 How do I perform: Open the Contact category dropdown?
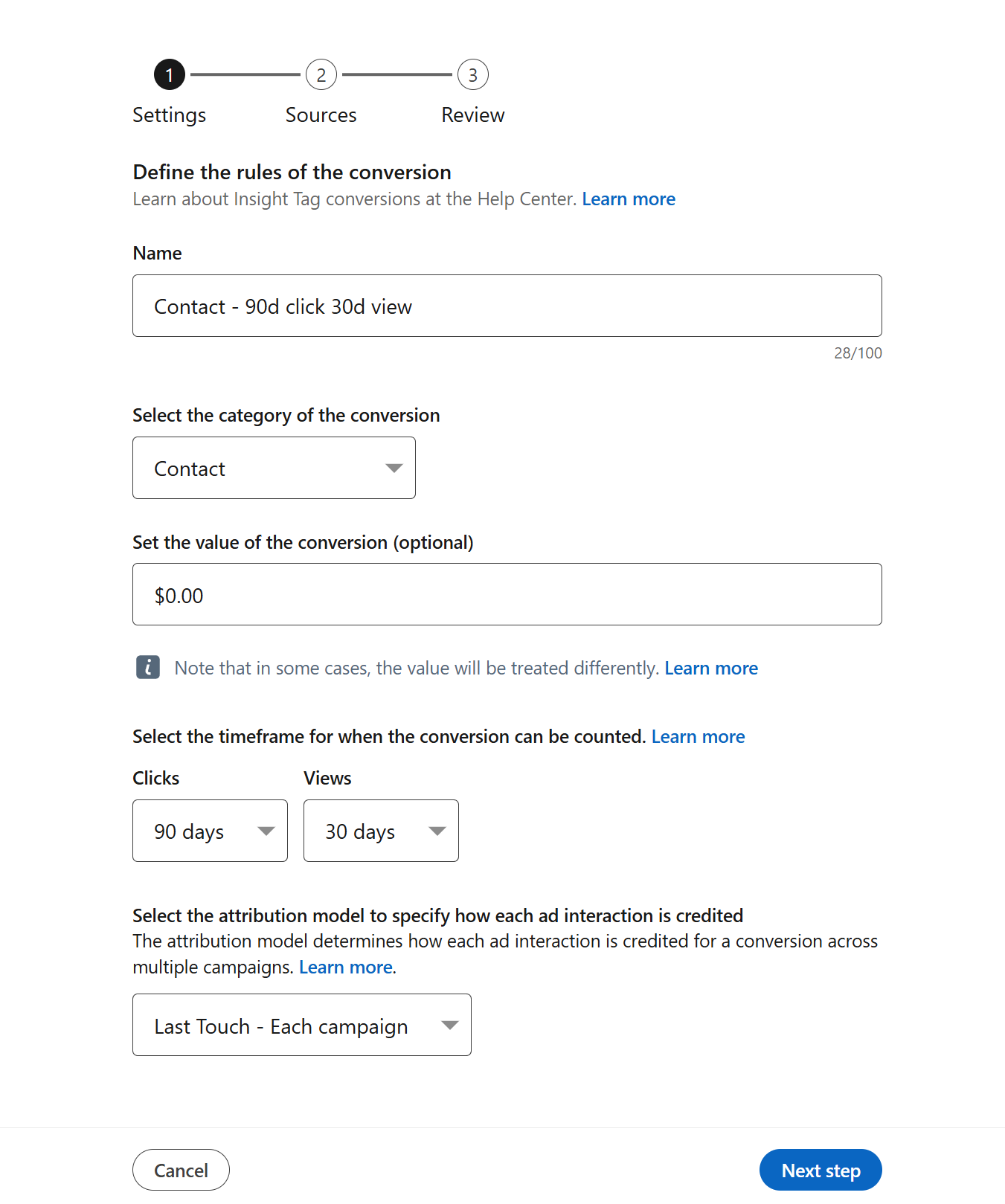(x=274, y=468)
